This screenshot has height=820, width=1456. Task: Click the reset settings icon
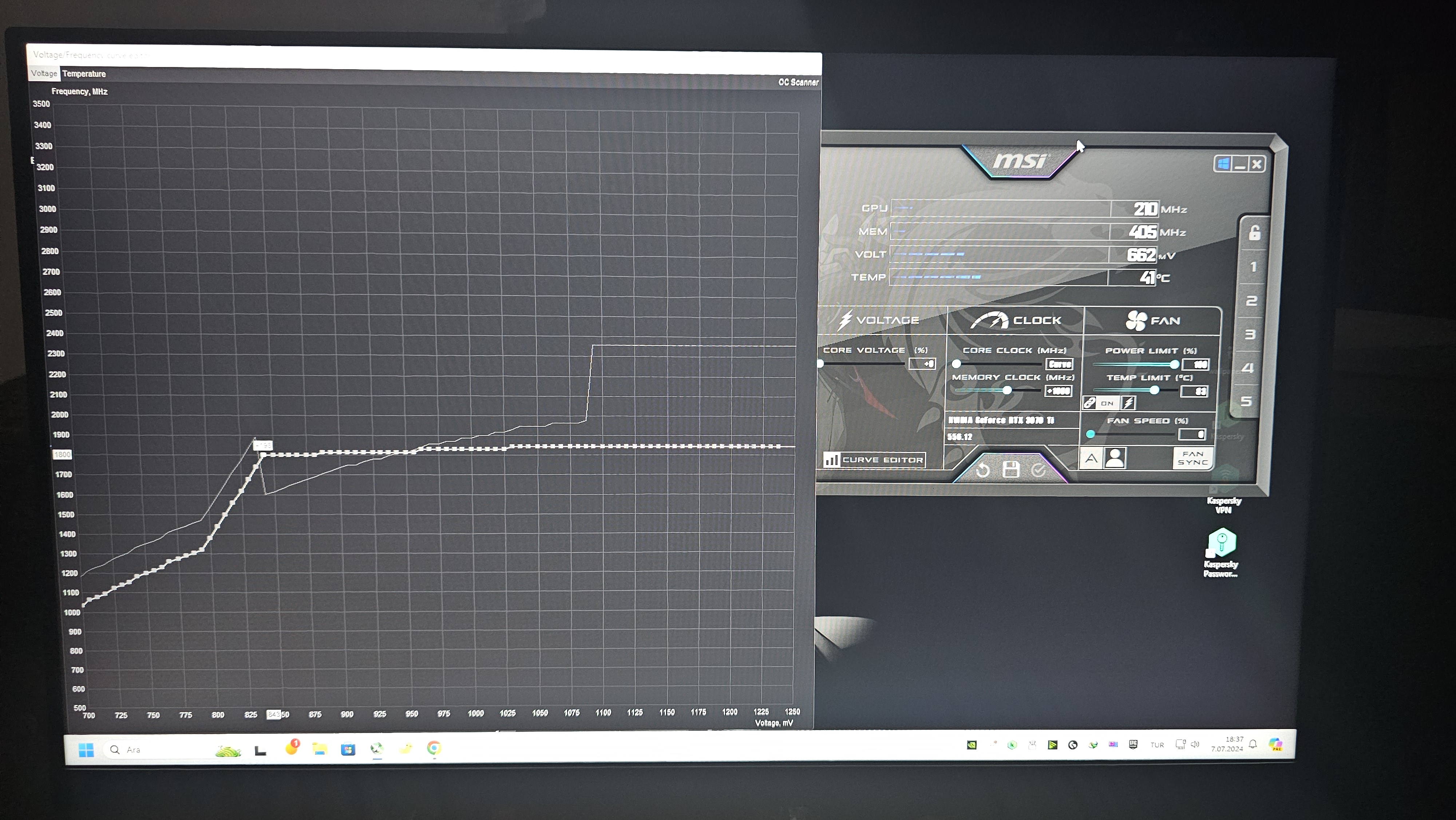[983, 470]
